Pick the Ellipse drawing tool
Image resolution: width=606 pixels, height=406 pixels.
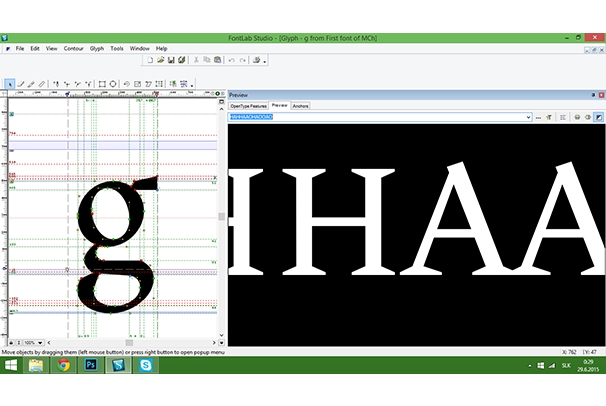coord(113,84)
